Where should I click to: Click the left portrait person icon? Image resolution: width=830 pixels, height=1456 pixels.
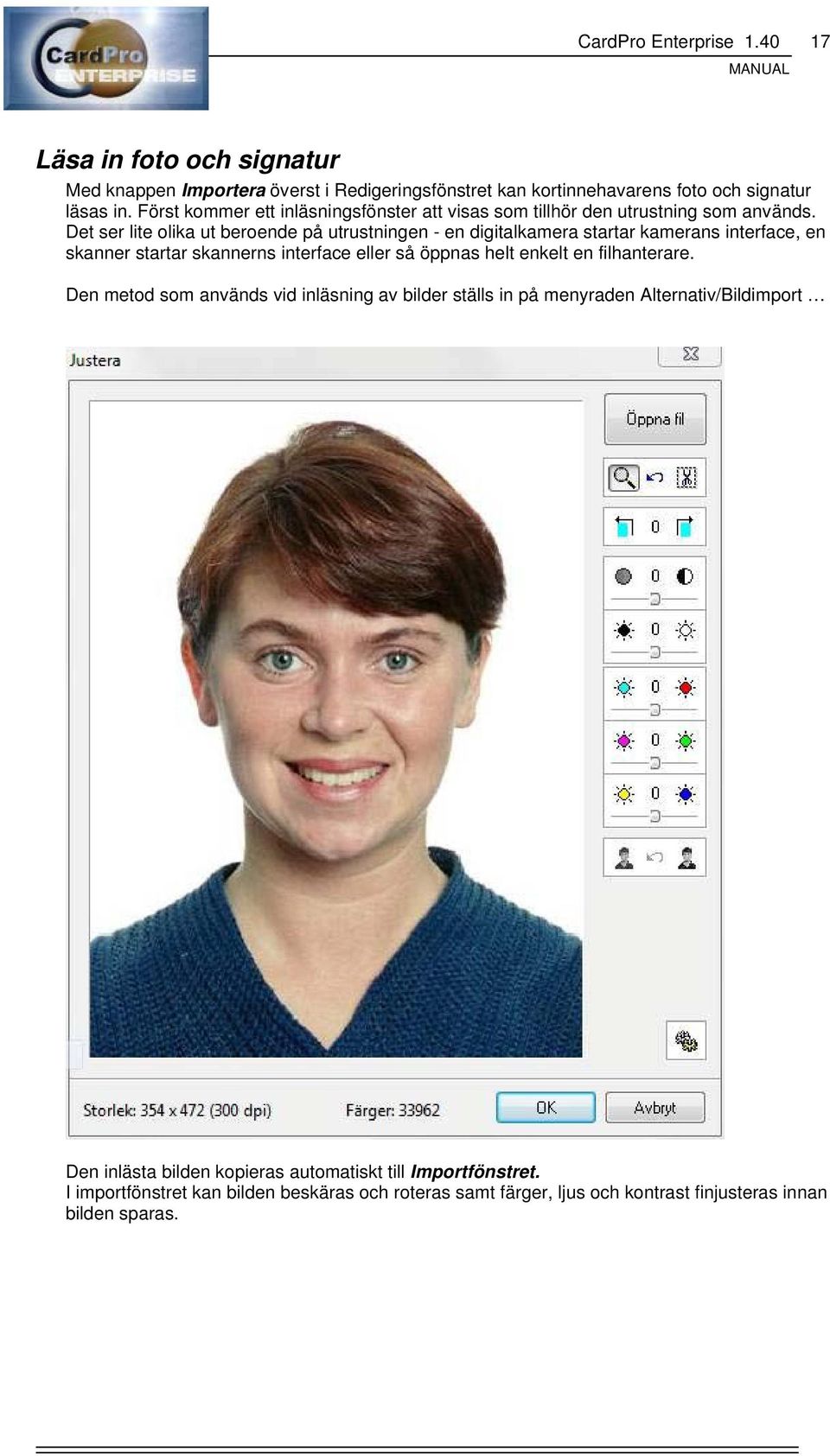pos(623,857)
